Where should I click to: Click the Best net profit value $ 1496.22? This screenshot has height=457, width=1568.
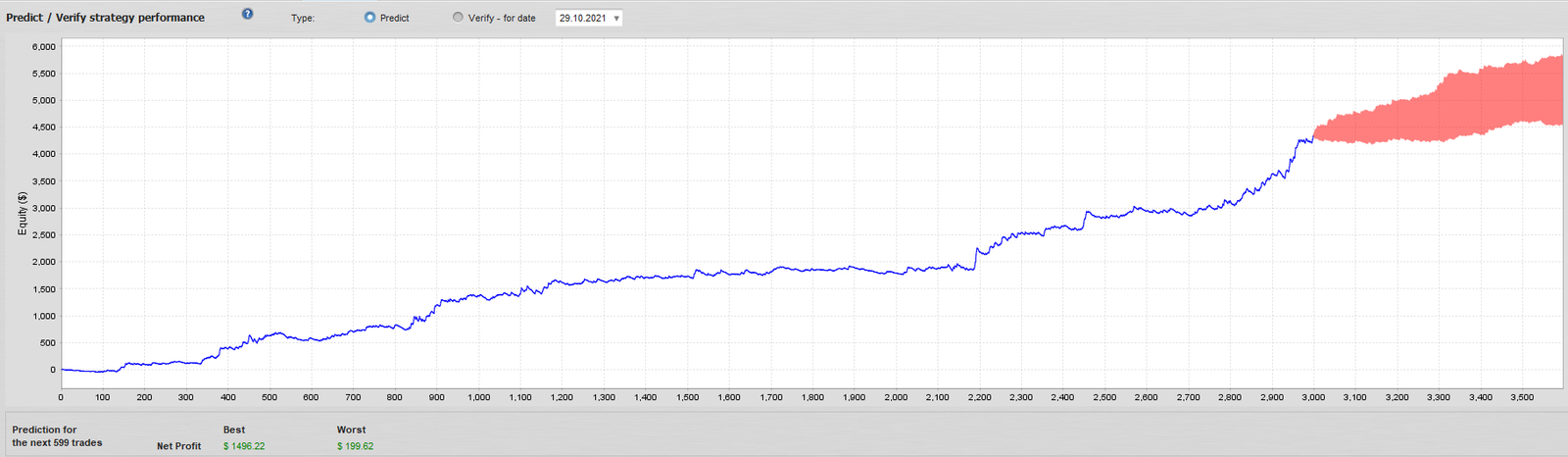pyautogui.click(x=244, y=446)
